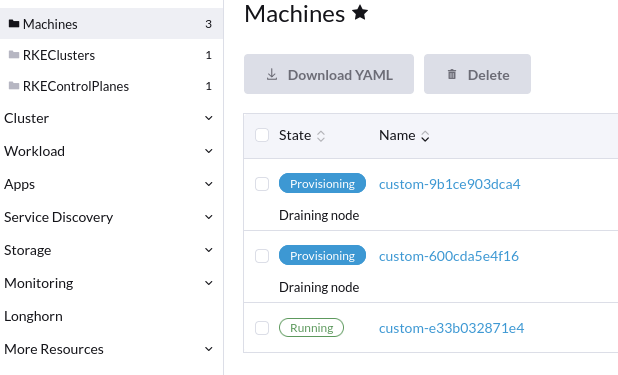Check the box for custom-600cda5e4f16

[x=262, y=256]
